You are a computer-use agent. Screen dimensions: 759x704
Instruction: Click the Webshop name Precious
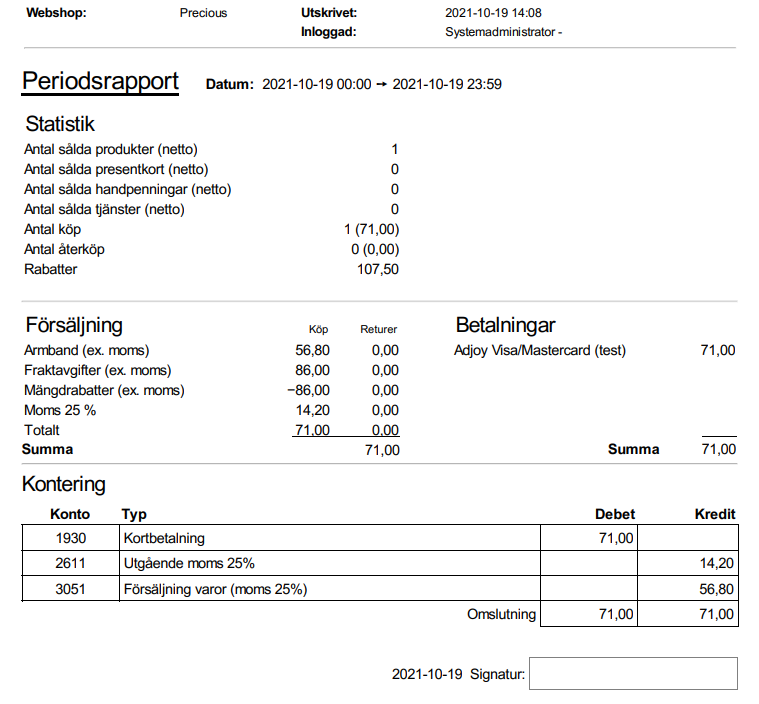[x=203, y=13]
